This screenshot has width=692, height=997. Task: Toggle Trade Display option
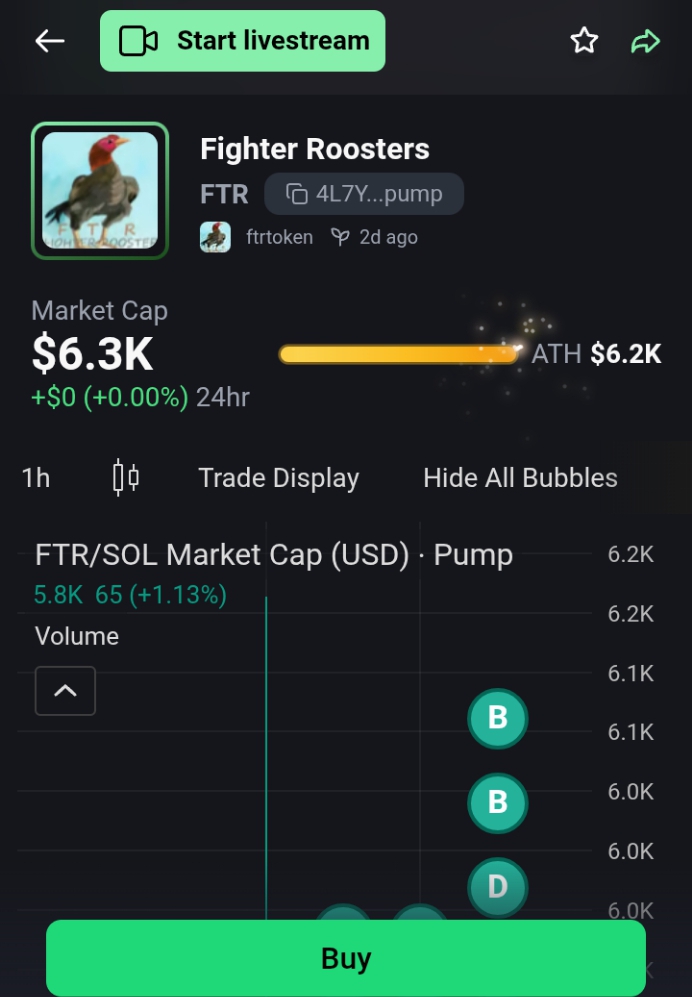pyautogui.click(x=278, y=478)
